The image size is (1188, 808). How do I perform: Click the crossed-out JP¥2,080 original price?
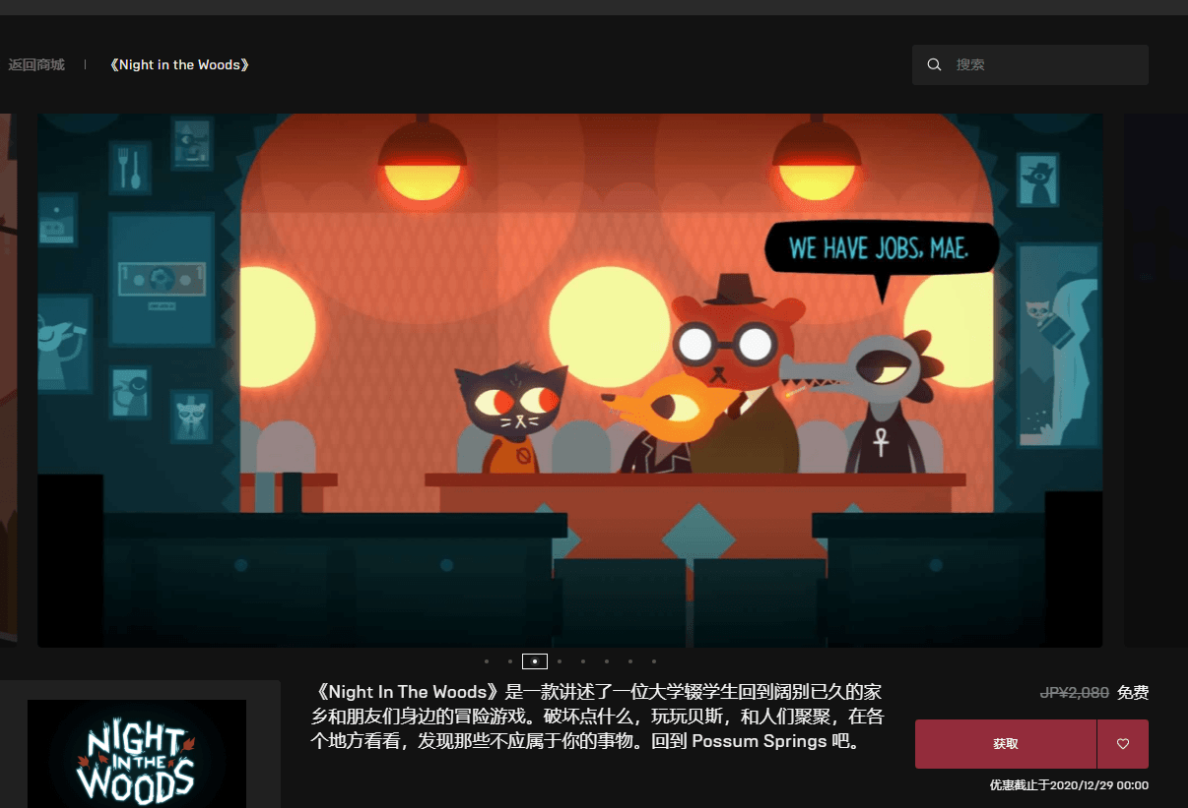coord(1074,692)
